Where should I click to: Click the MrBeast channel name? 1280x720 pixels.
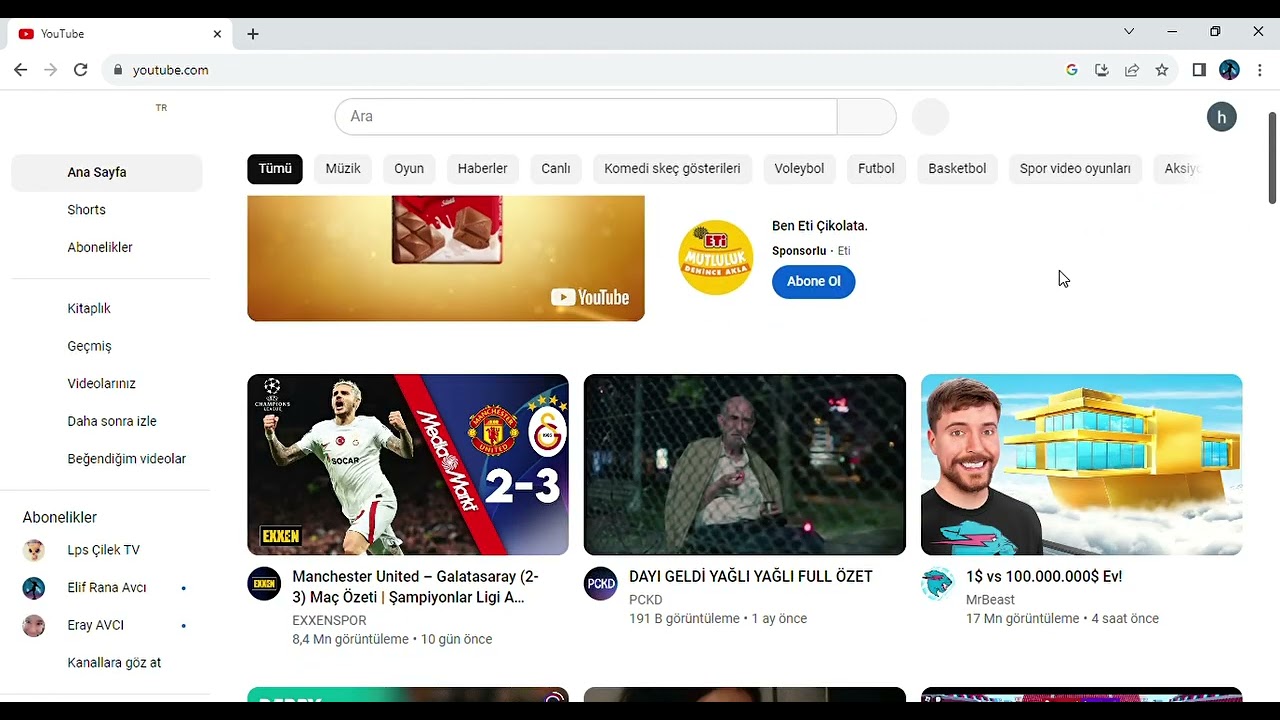pyautogui.click(x=990, y=600)
